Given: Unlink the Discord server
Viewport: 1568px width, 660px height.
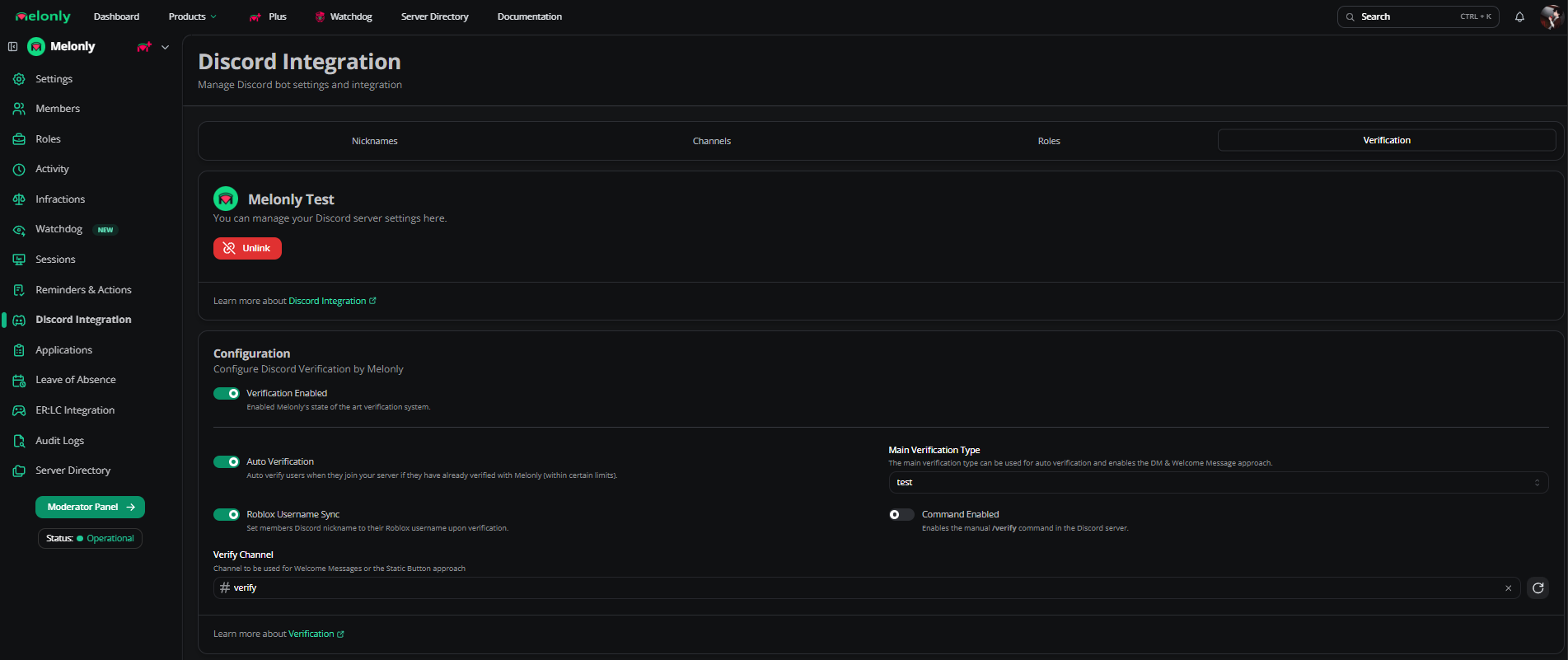Looking at the screenshot, I should [247, 248].
